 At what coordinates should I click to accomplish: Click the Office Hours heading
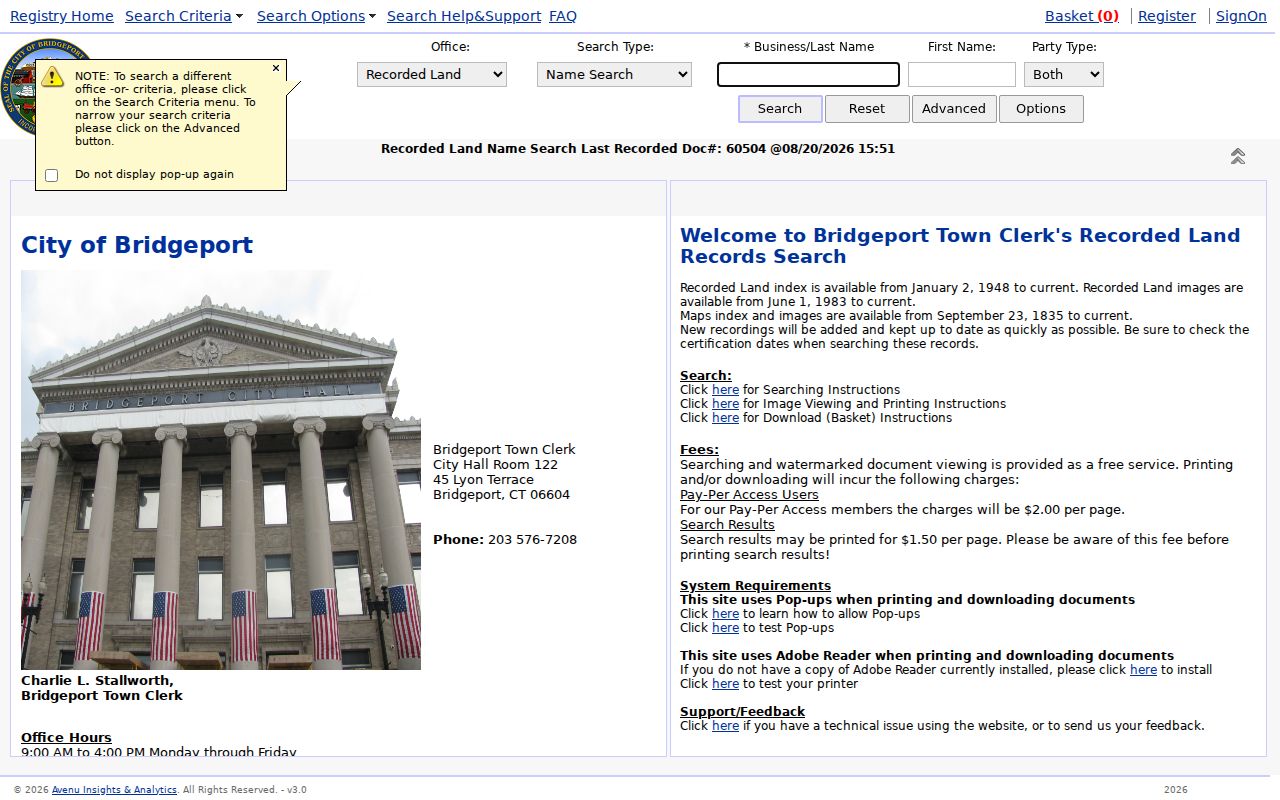pyautogui.click(x=66, y=738)
